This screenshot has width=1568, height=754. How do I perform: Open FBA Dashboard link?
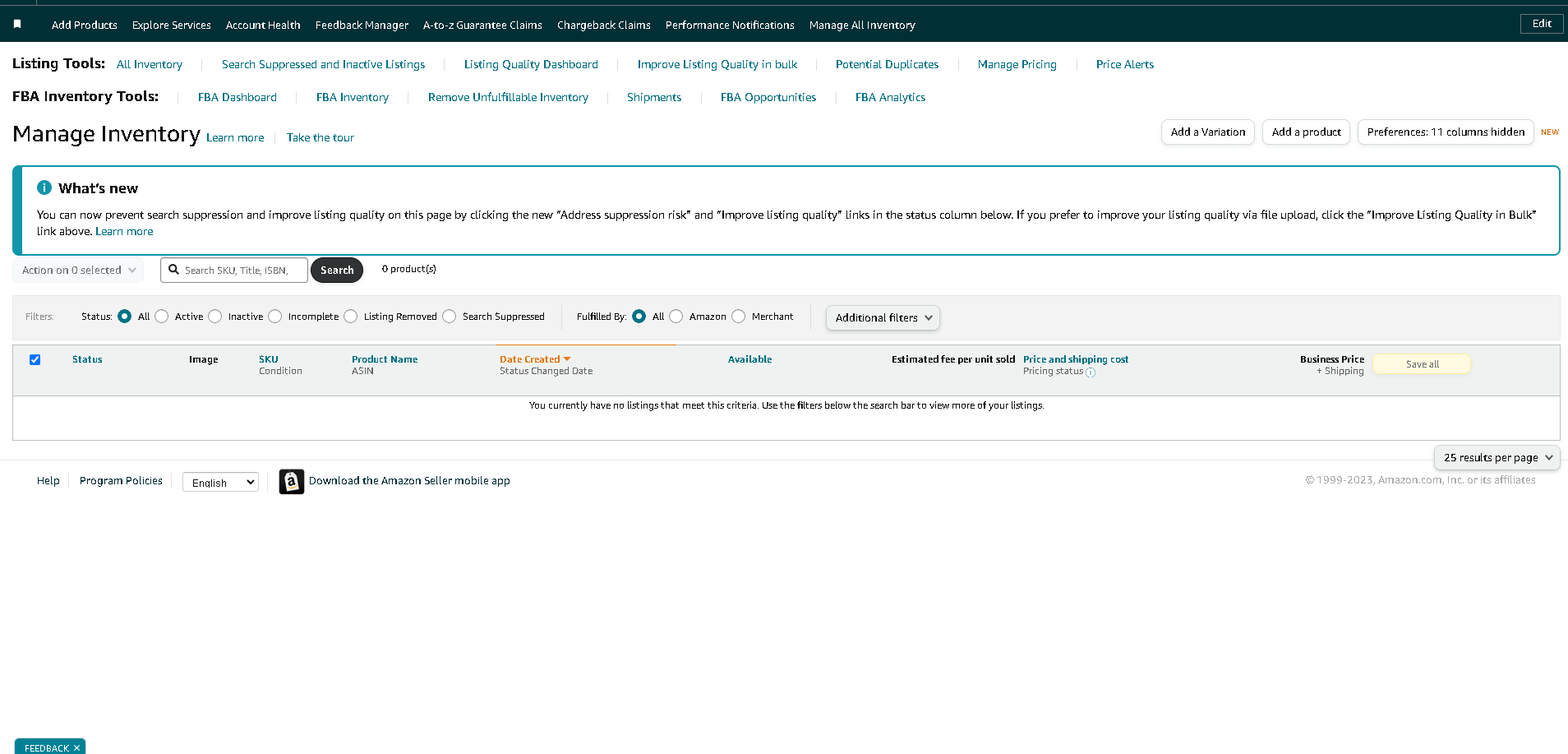tap(238, 97)
